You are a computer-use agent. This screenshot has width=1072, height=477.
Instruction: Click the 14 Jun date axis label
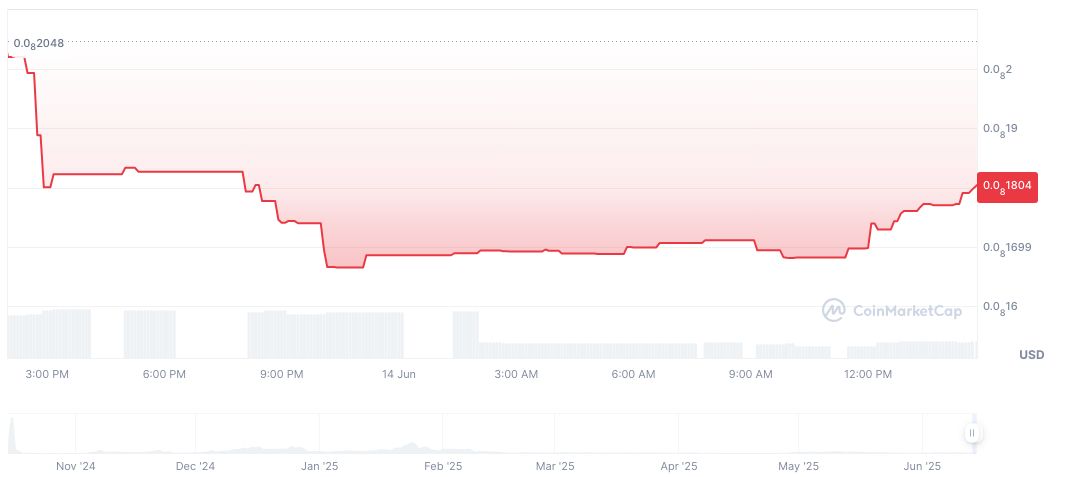399,374
